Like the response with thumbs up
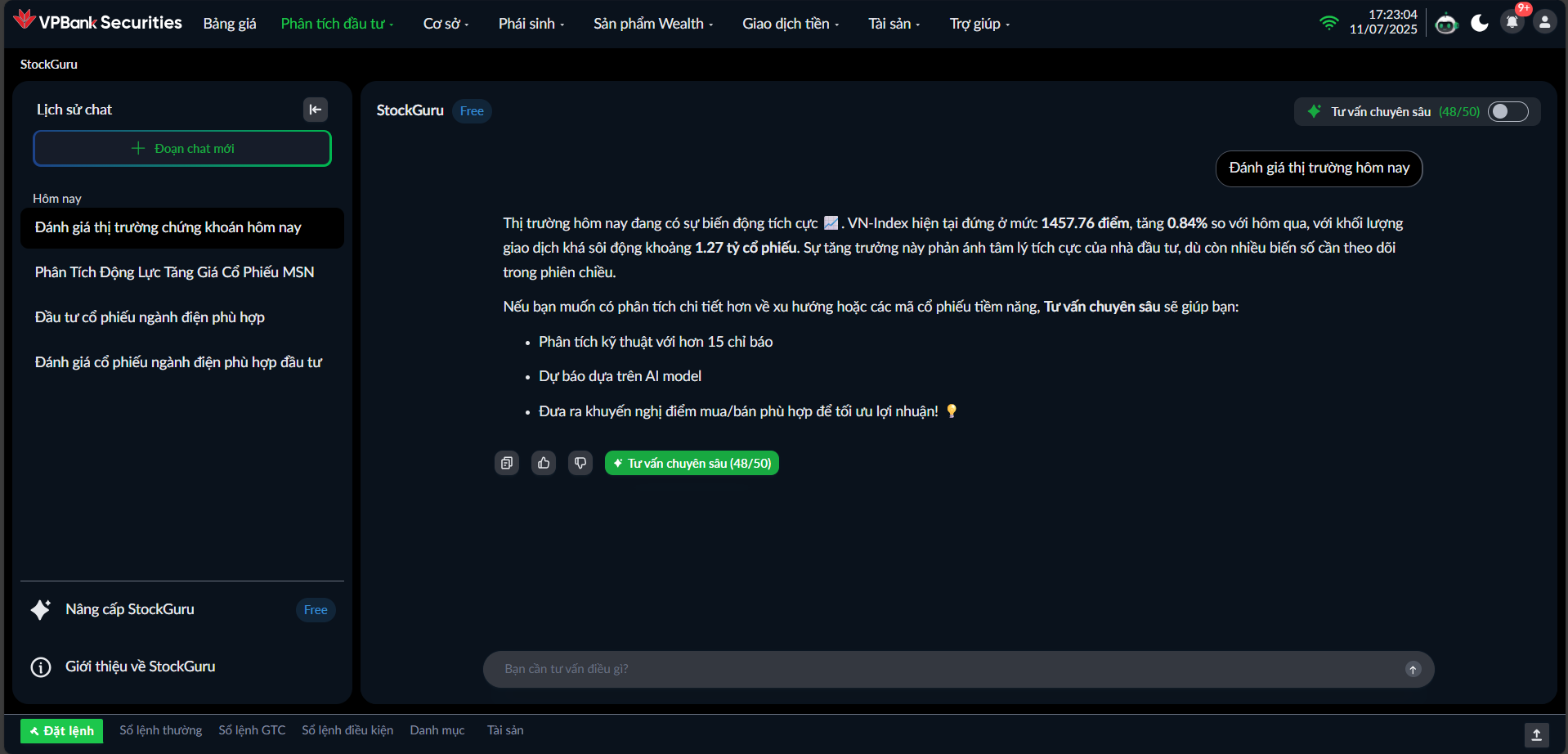1568x754 pixels. pyautogui.click(x=544, y=463)
